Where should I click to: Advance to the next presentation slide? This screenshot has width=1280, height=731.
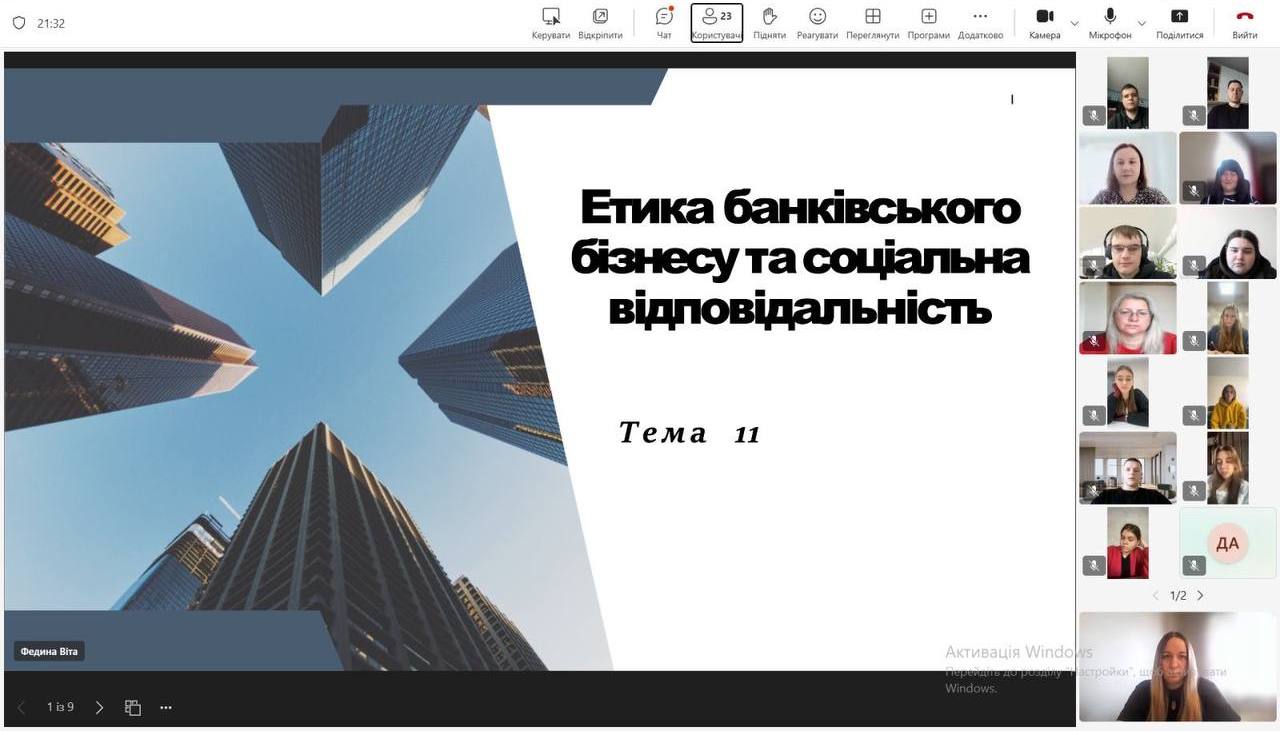coord(99,707)
